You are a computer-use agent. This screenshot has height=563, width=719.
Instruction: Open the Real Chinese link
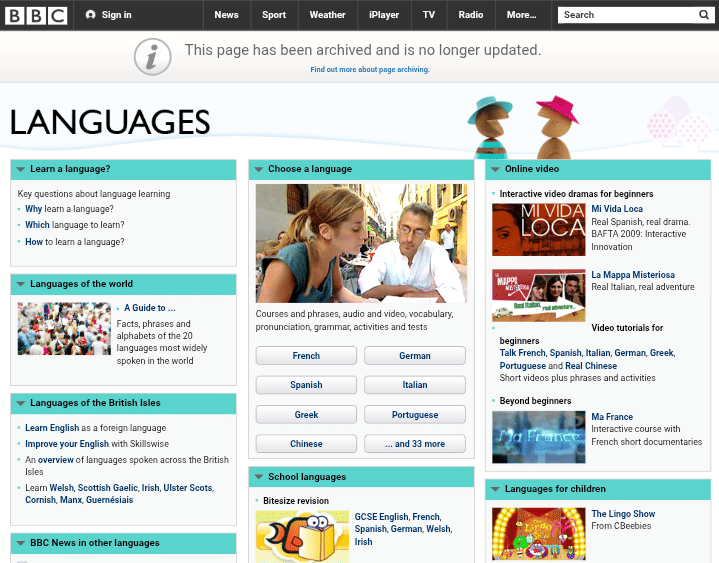point(591,366)
